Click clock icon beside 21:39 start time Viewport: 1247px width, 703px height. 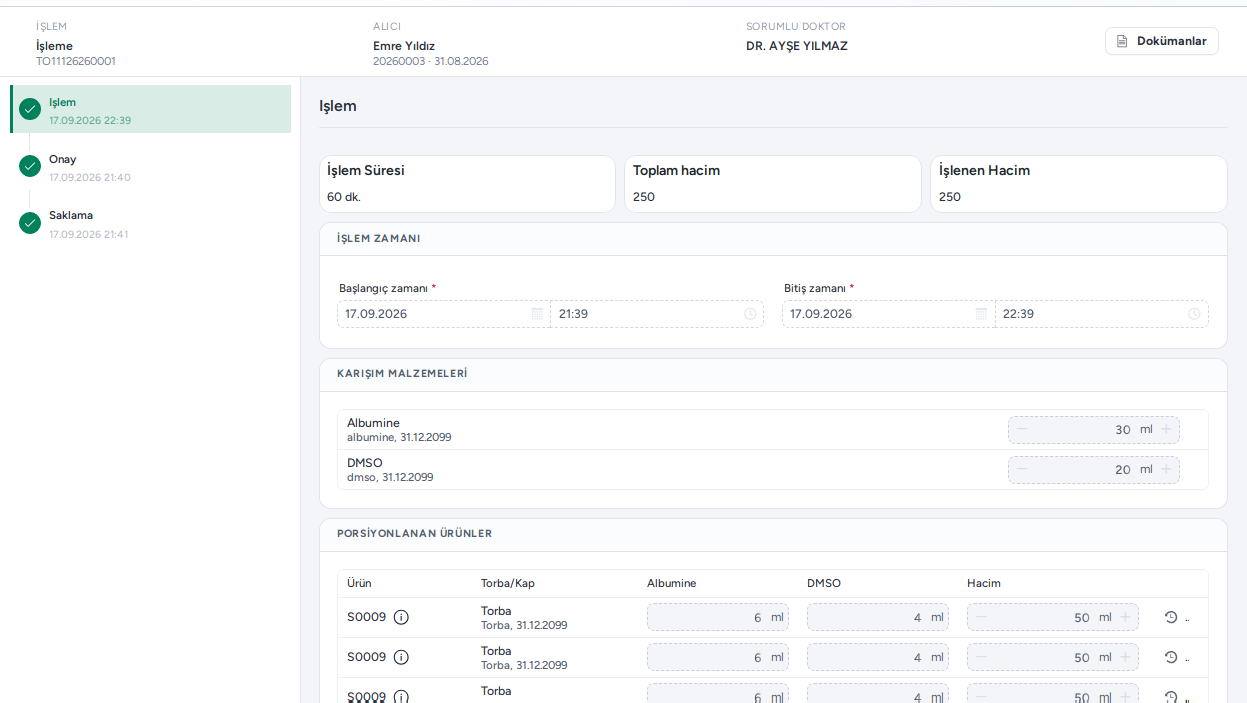pyautogui.click(x=750, y=314)
